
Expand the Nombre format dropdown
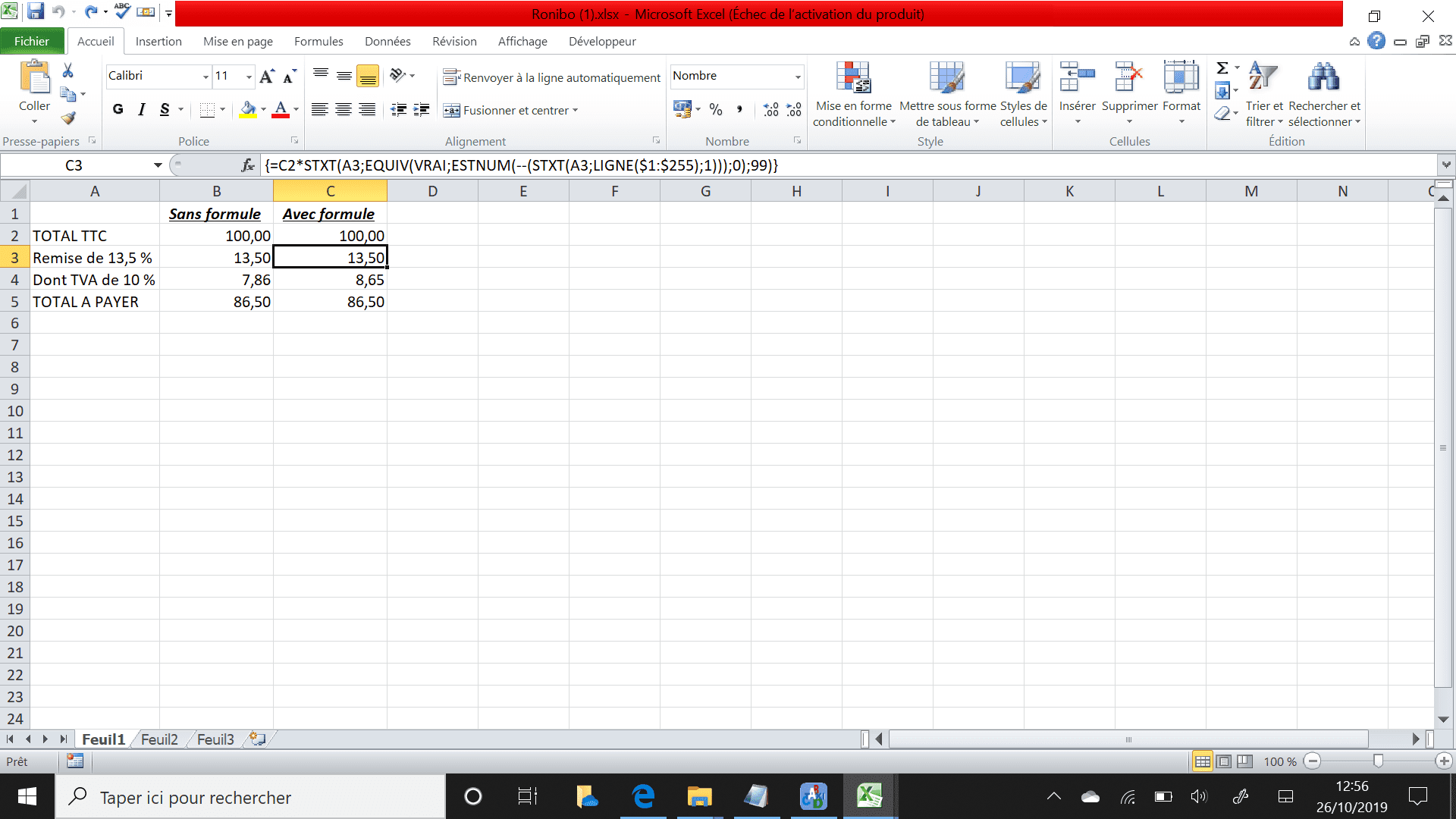tap(797, 77)
